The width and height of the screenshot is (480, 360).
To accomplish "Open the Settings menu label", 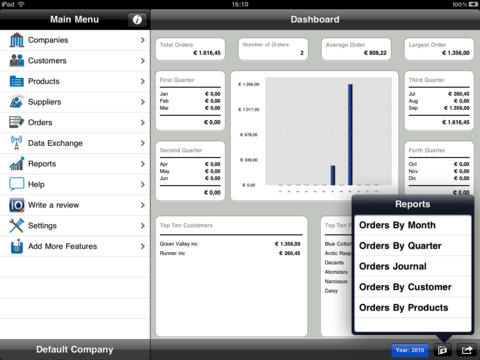I will 42,226.
